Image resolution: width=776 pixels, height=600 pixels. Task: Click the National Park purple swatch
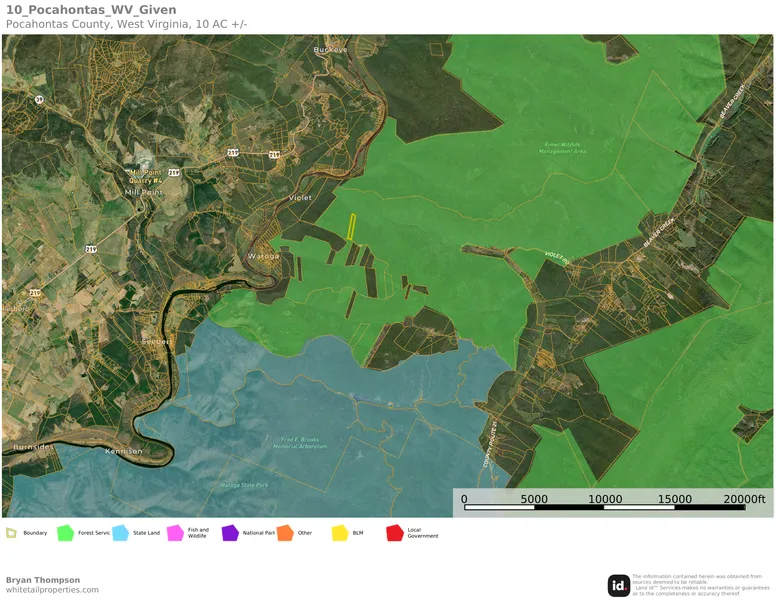coord(230,533)
